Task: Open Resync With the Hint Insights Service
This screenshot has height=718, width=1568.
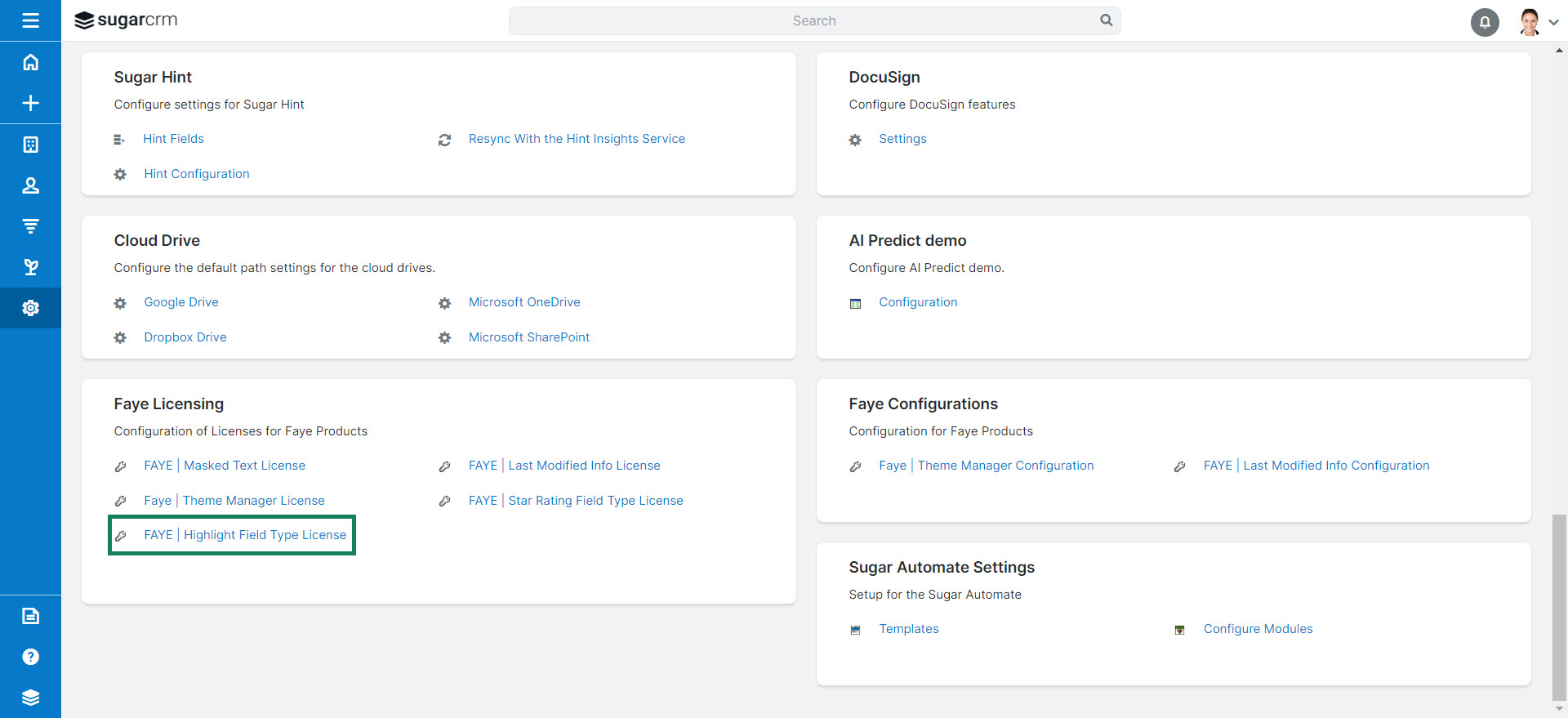Action: [x=577, y=139]
